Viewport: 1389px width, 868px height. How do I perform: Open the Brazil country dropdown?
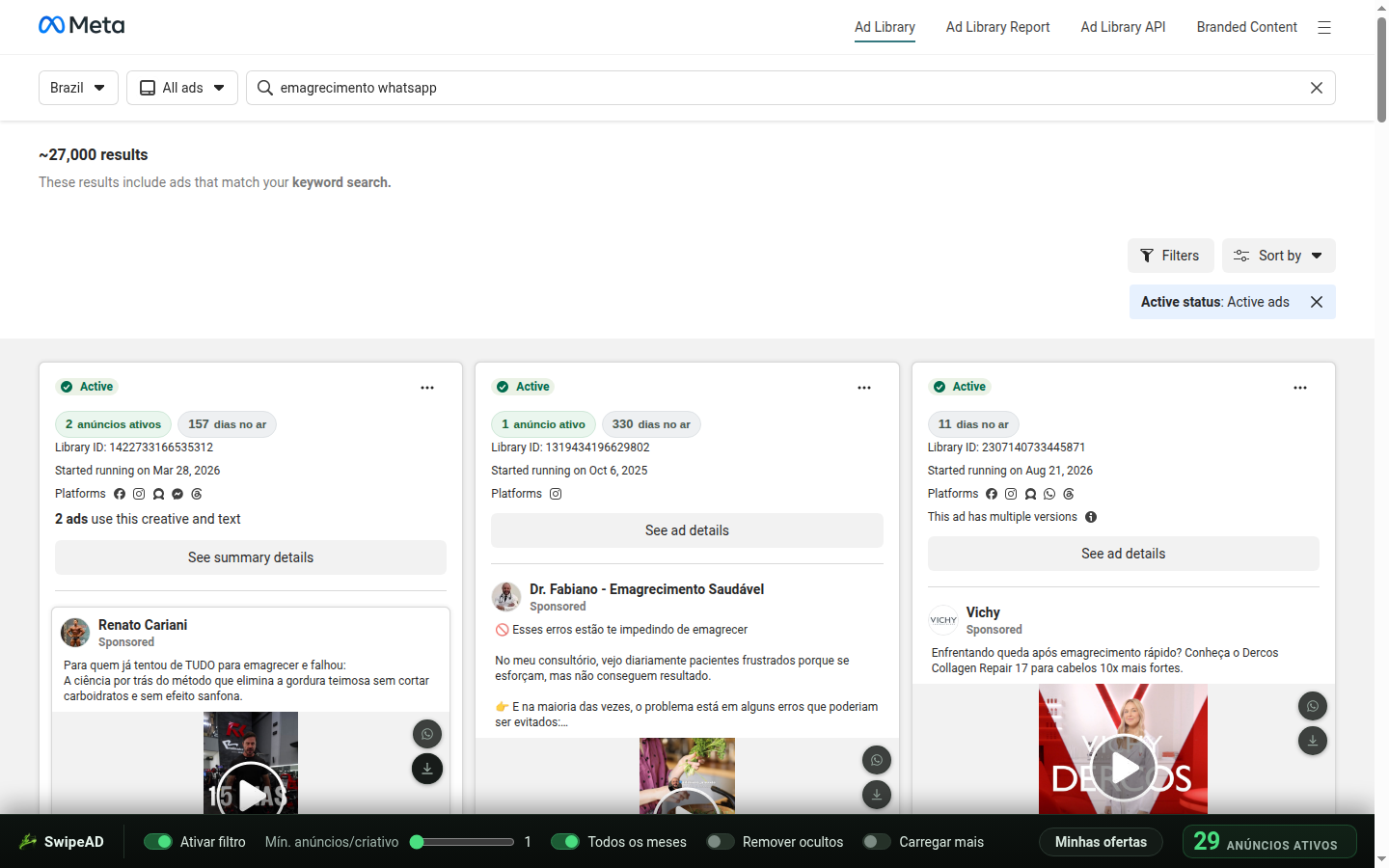pos(78,88)
